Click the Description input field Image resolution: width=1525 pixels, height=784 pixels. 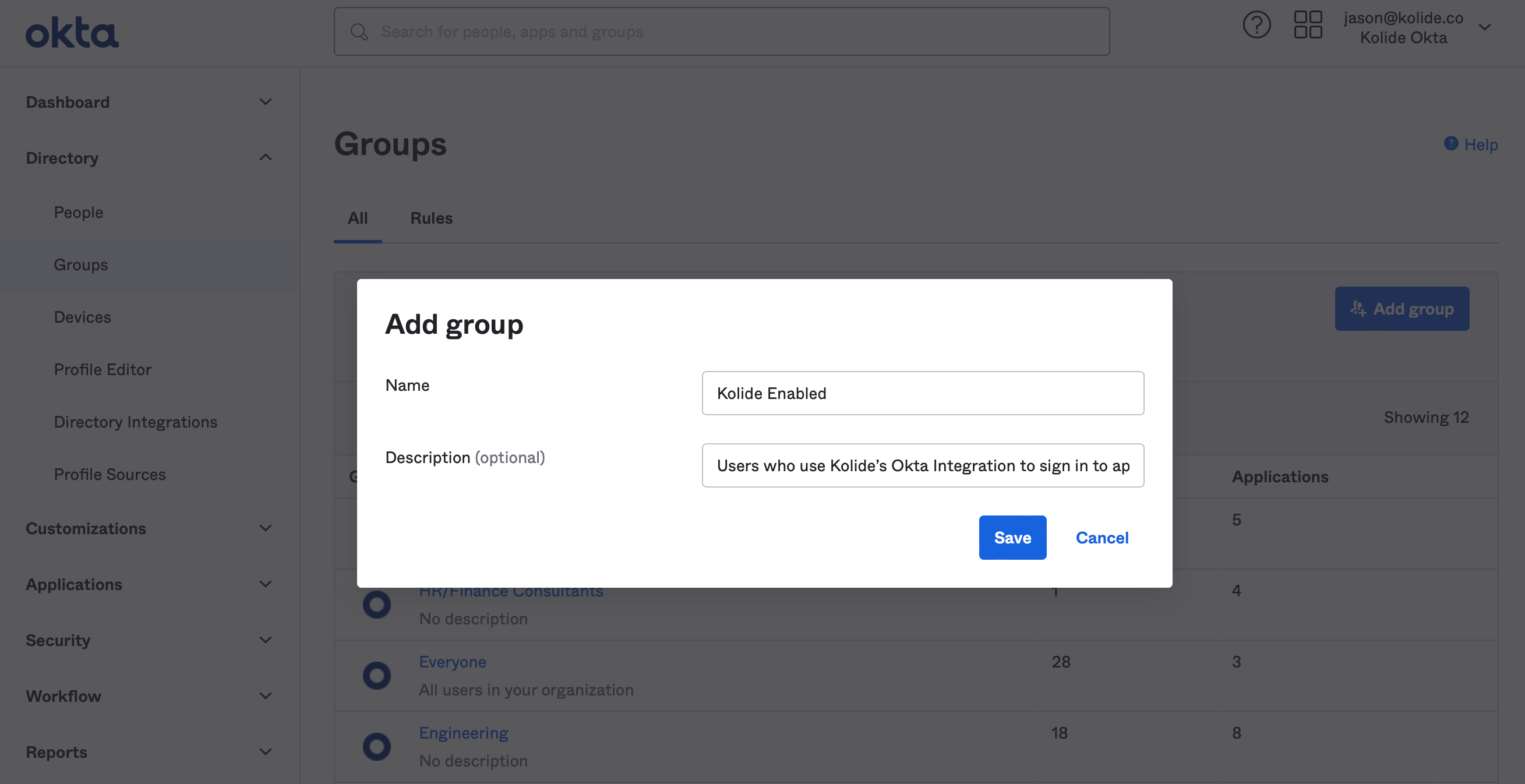[922, 465]
